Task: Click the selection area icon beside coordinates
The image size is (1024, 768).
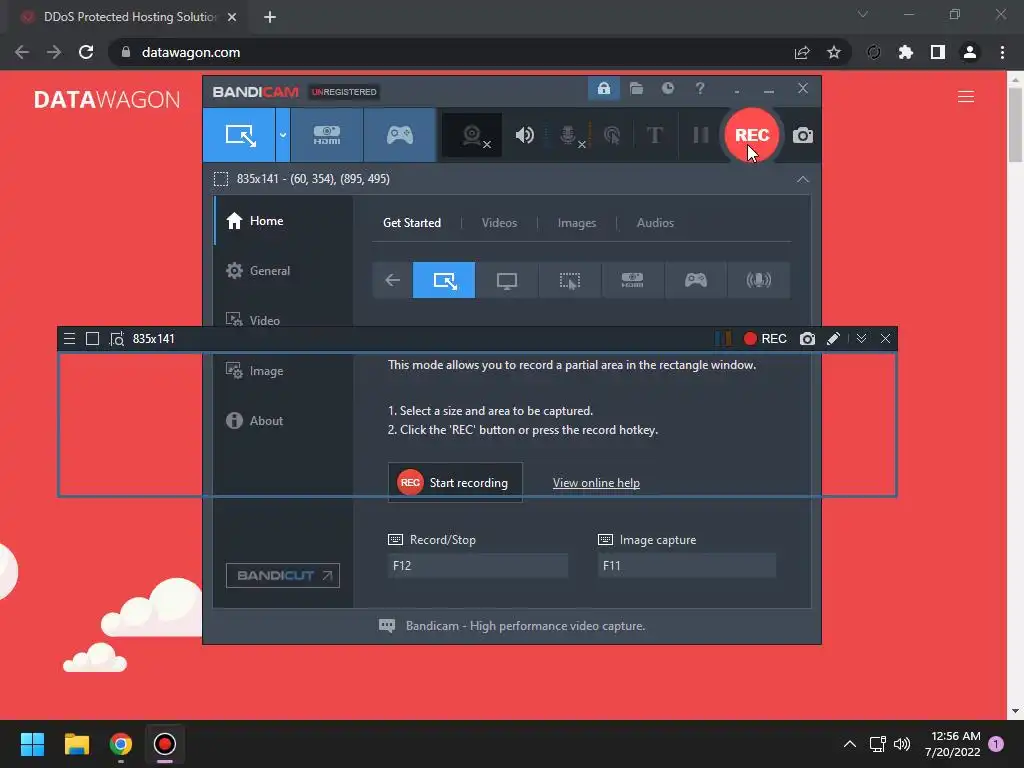Action: [221, 179]
